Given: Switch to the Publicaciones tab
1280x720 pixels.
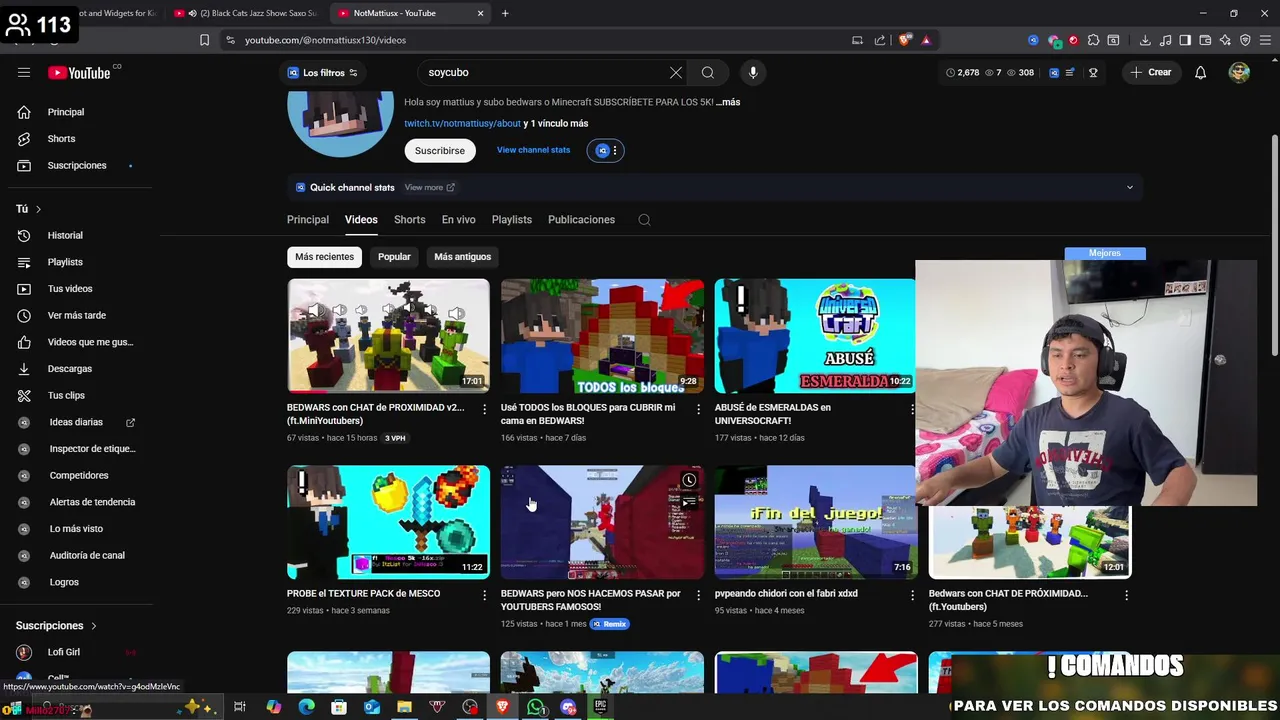Looking at the screenshot, I should pos(581,220).
